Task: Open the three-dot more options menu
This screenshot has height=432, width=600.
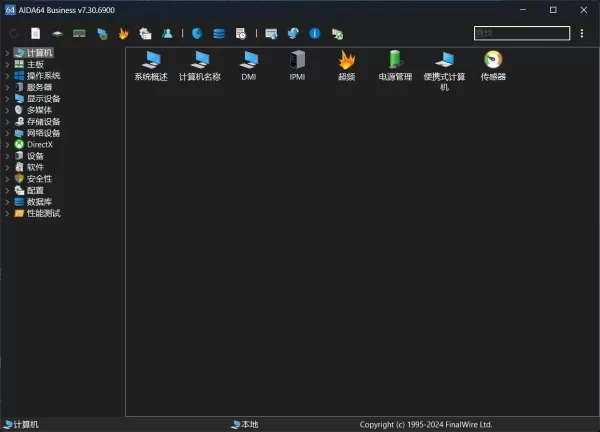Action: click(582, 34)
